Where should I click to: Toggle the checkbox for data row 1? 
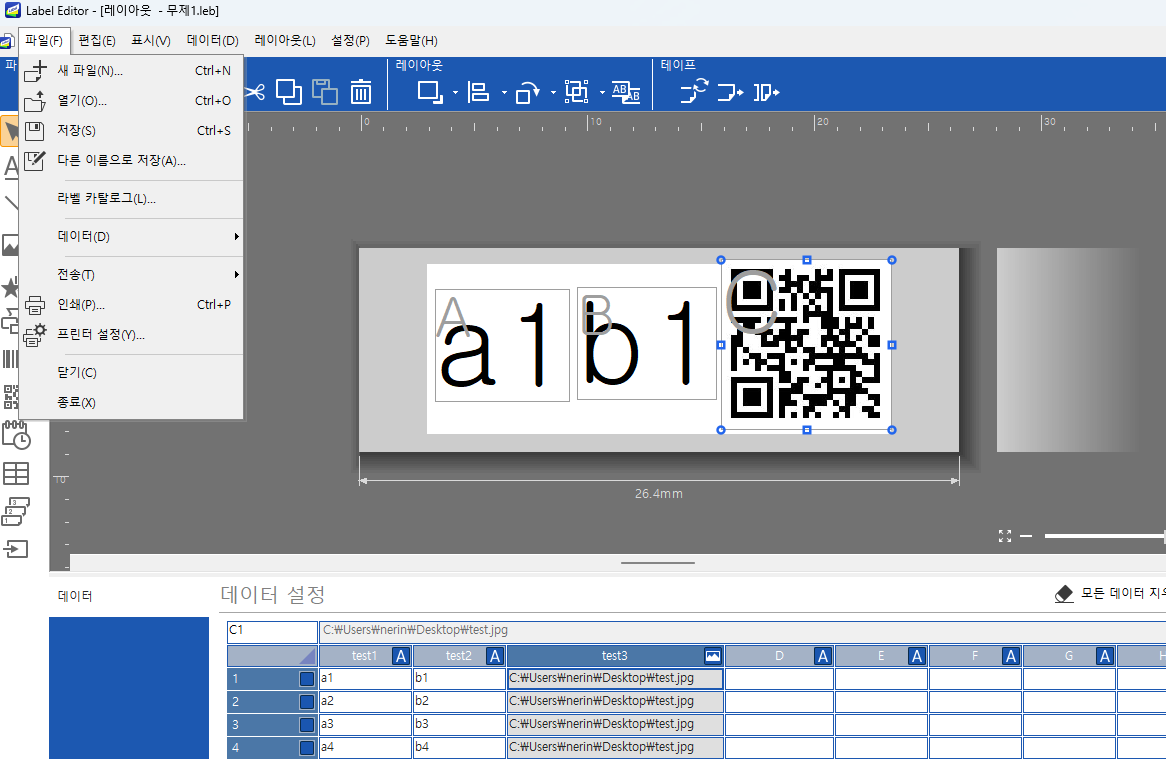(x=306, y=679)
